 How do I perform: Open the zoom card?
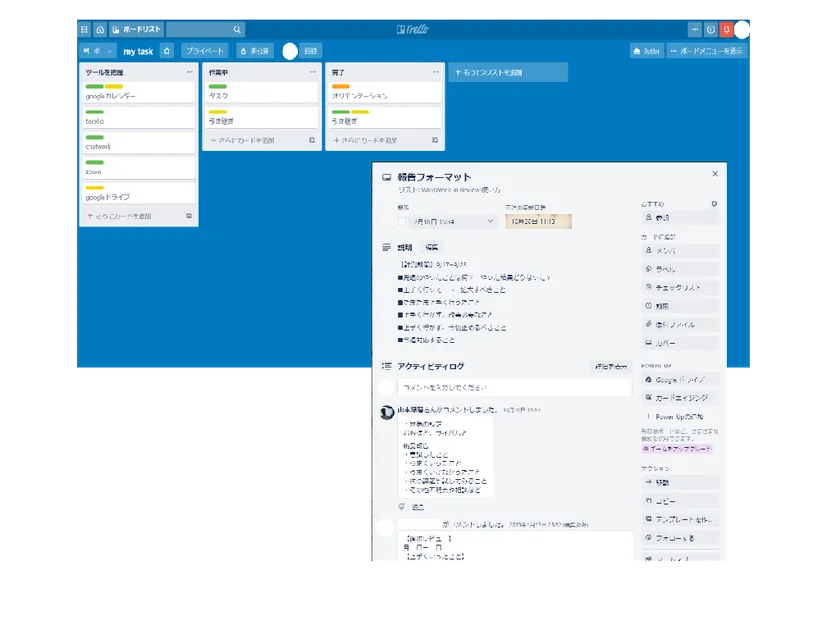pos(139,168)
